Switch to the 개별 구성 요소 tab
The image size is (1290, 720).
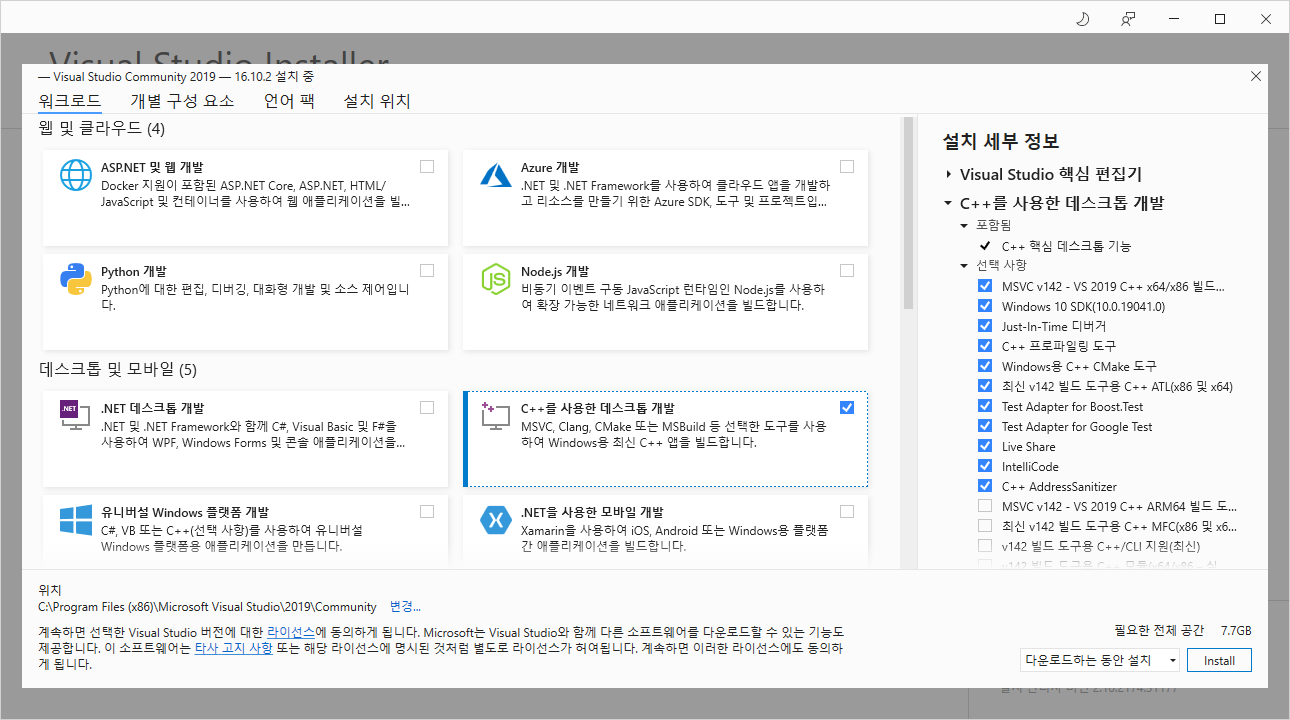[182, 101]
